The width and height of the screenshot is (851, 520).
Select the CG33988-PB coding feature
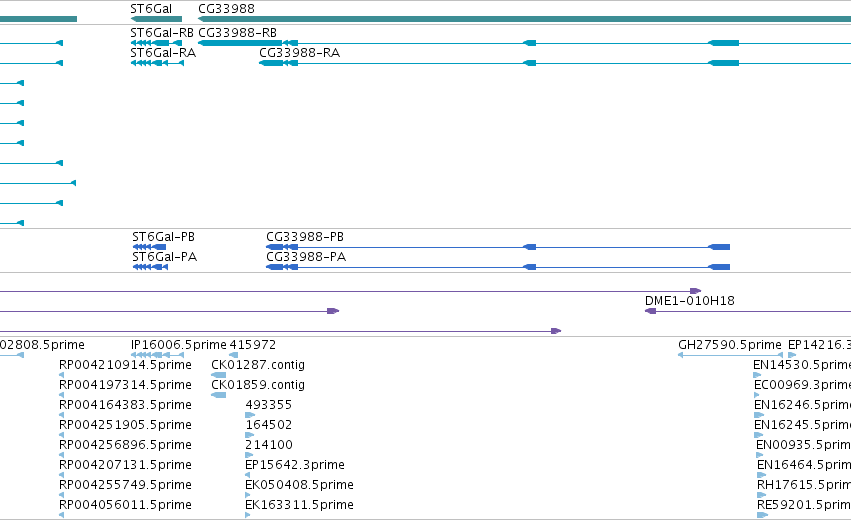(x=498, y=247)
